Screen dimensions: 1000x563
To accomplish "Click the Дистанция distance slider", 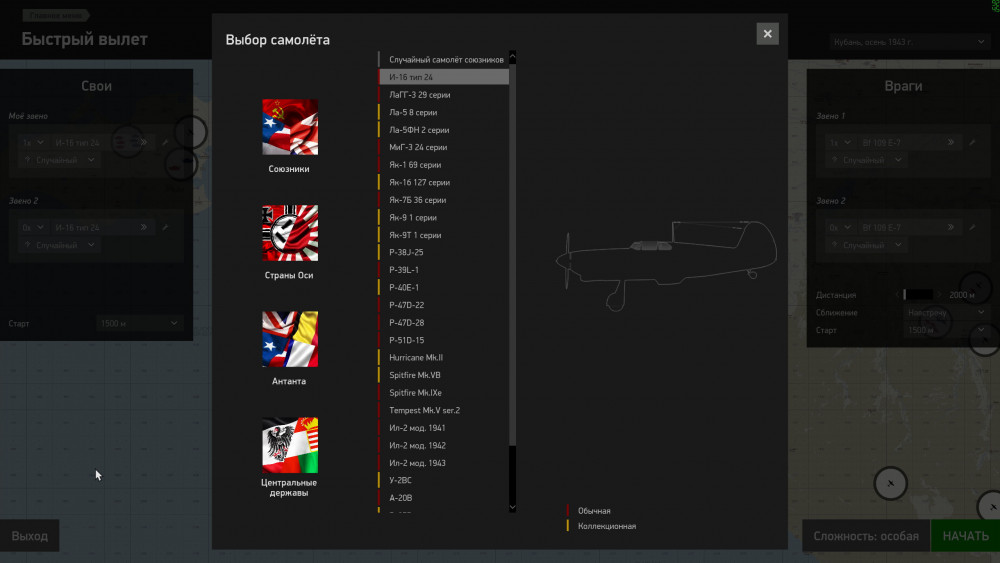I will (918, 295).
